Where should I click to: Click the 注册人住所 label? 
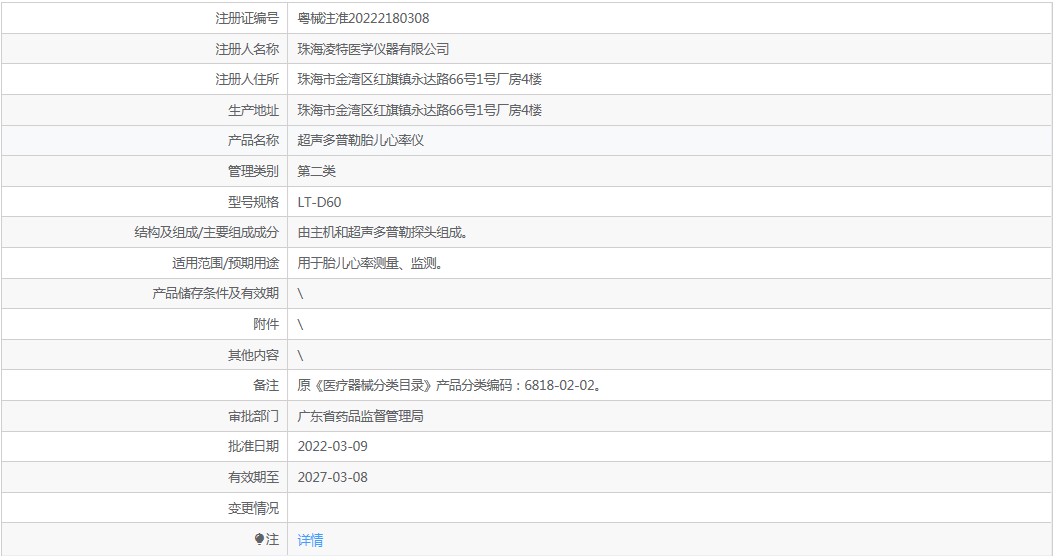(246, 79)
